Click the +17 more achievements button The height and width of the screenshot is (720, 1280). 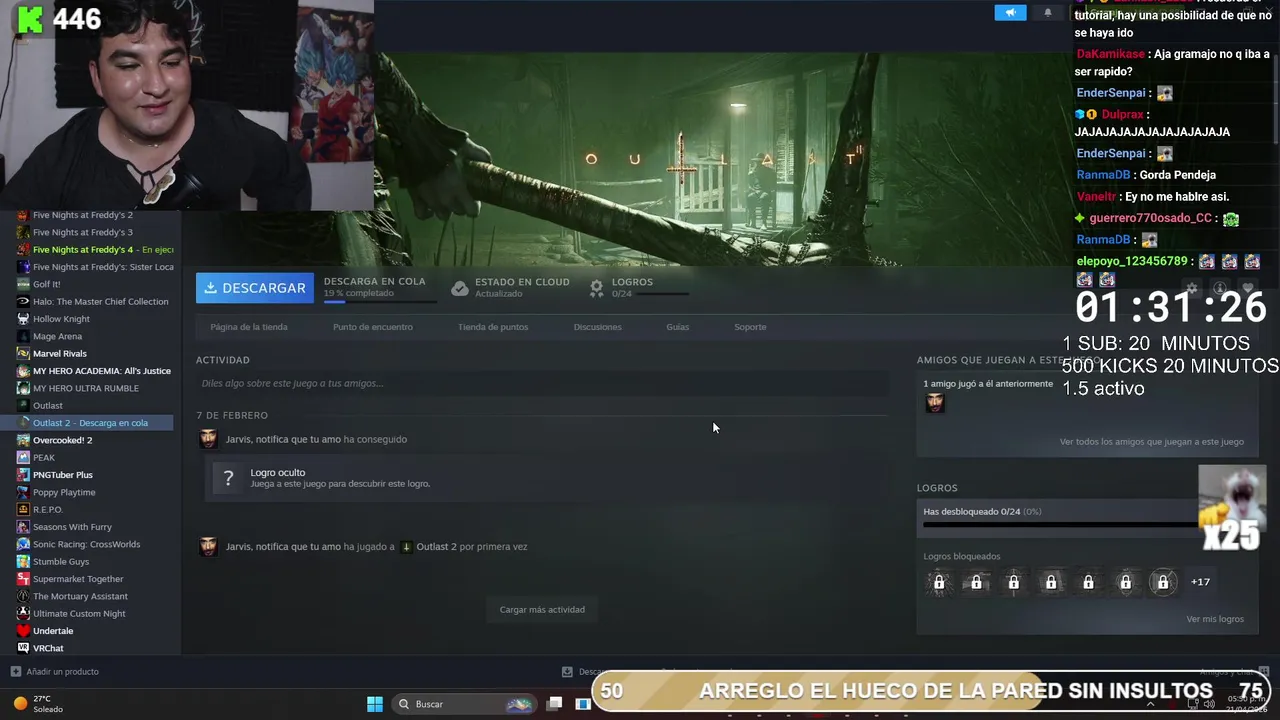1200,582
